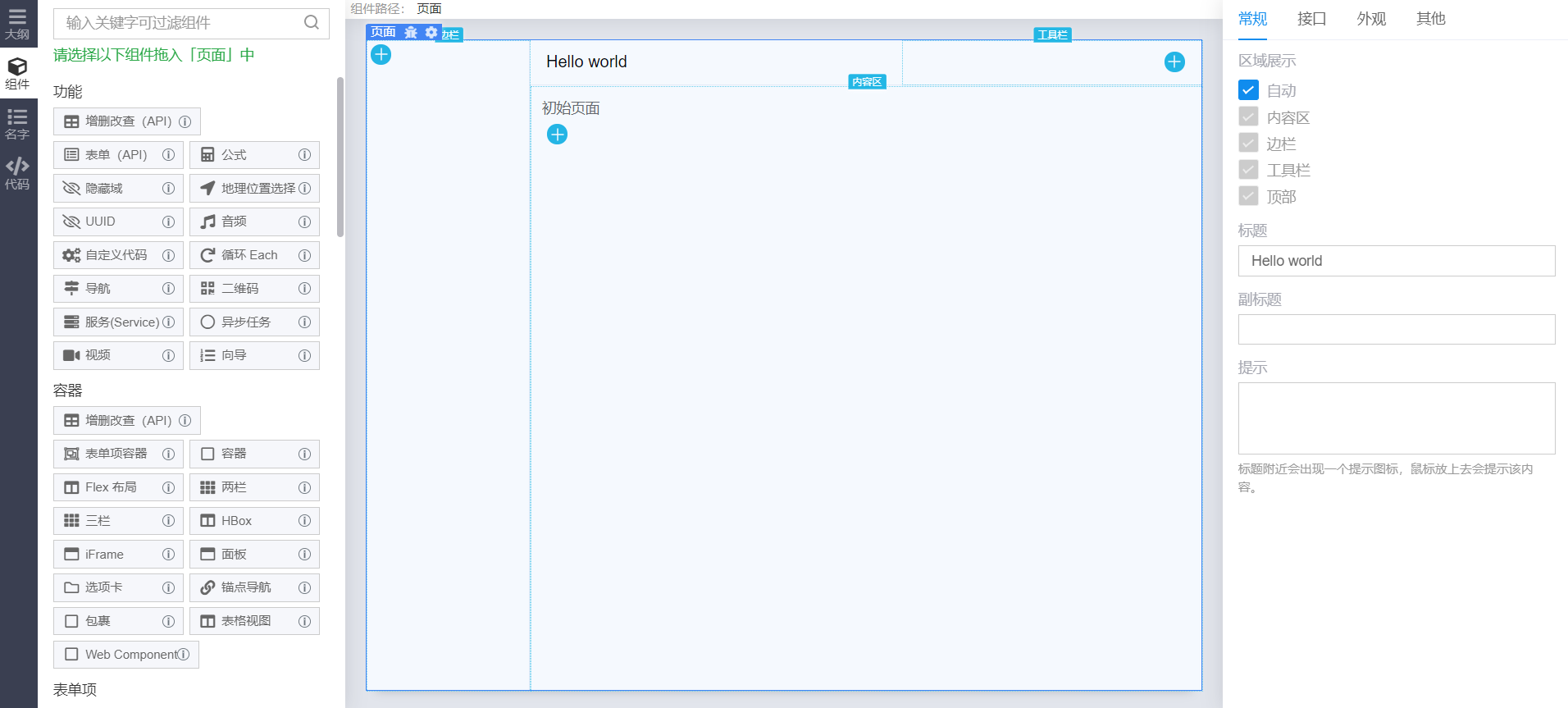Click the 副标题 subtitle input field
Viewport: 1568px width, 708px height.
click(x=1396, y=329)
